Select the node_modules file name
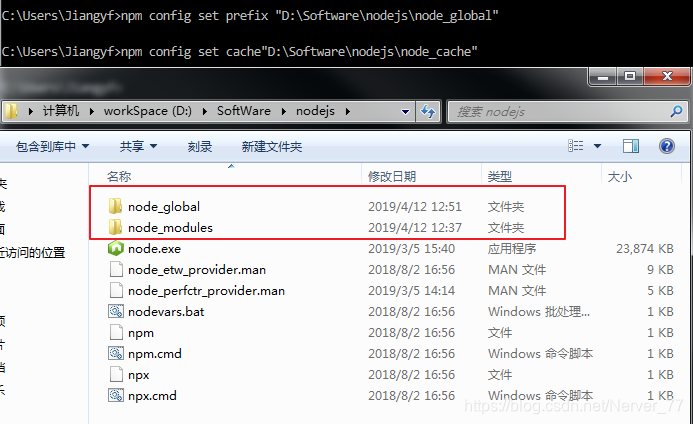693x424 pixels. tap(170, 228)
